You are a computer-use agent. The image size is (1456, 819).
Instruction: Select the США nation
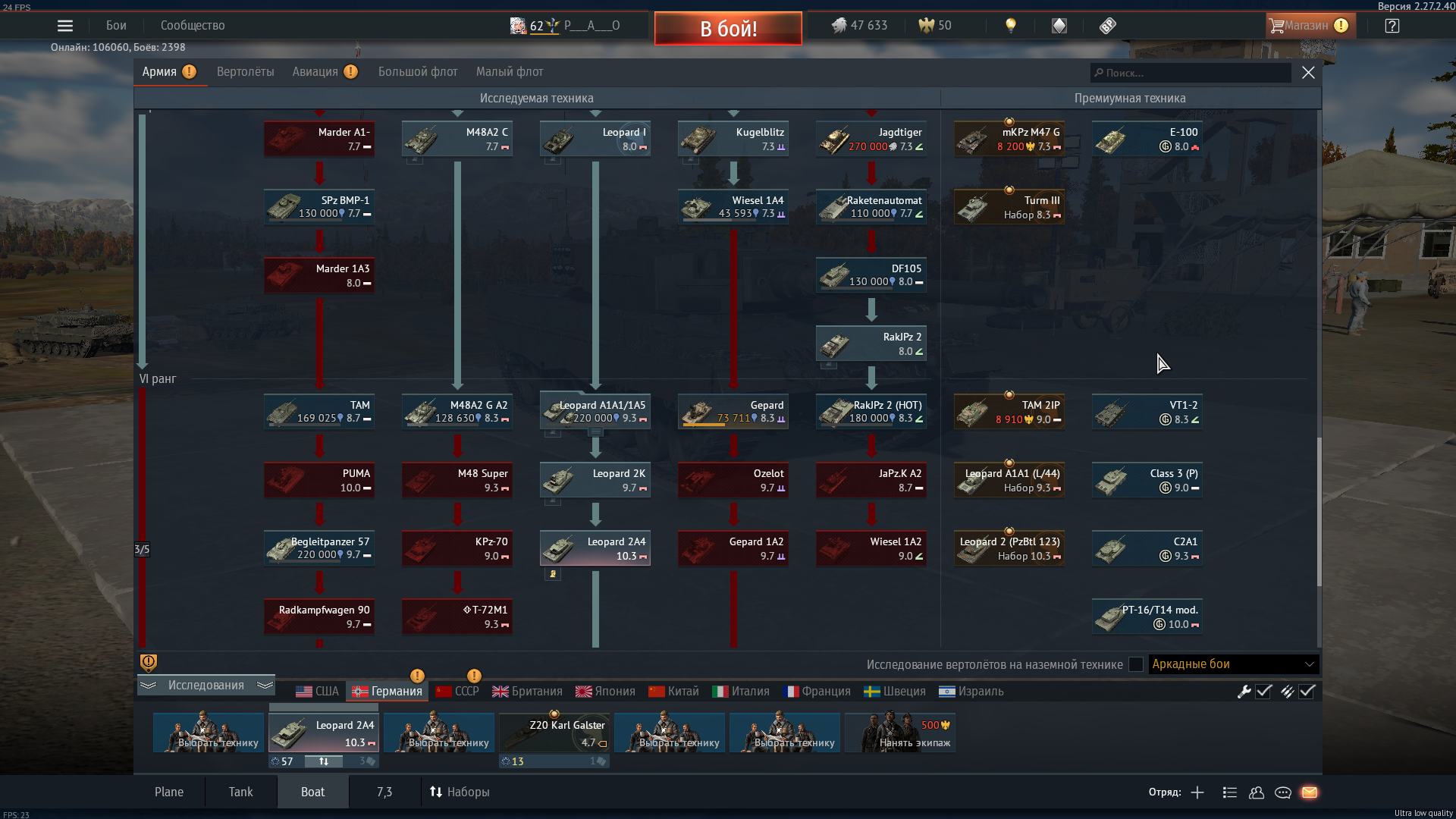[x=317, y=692]
